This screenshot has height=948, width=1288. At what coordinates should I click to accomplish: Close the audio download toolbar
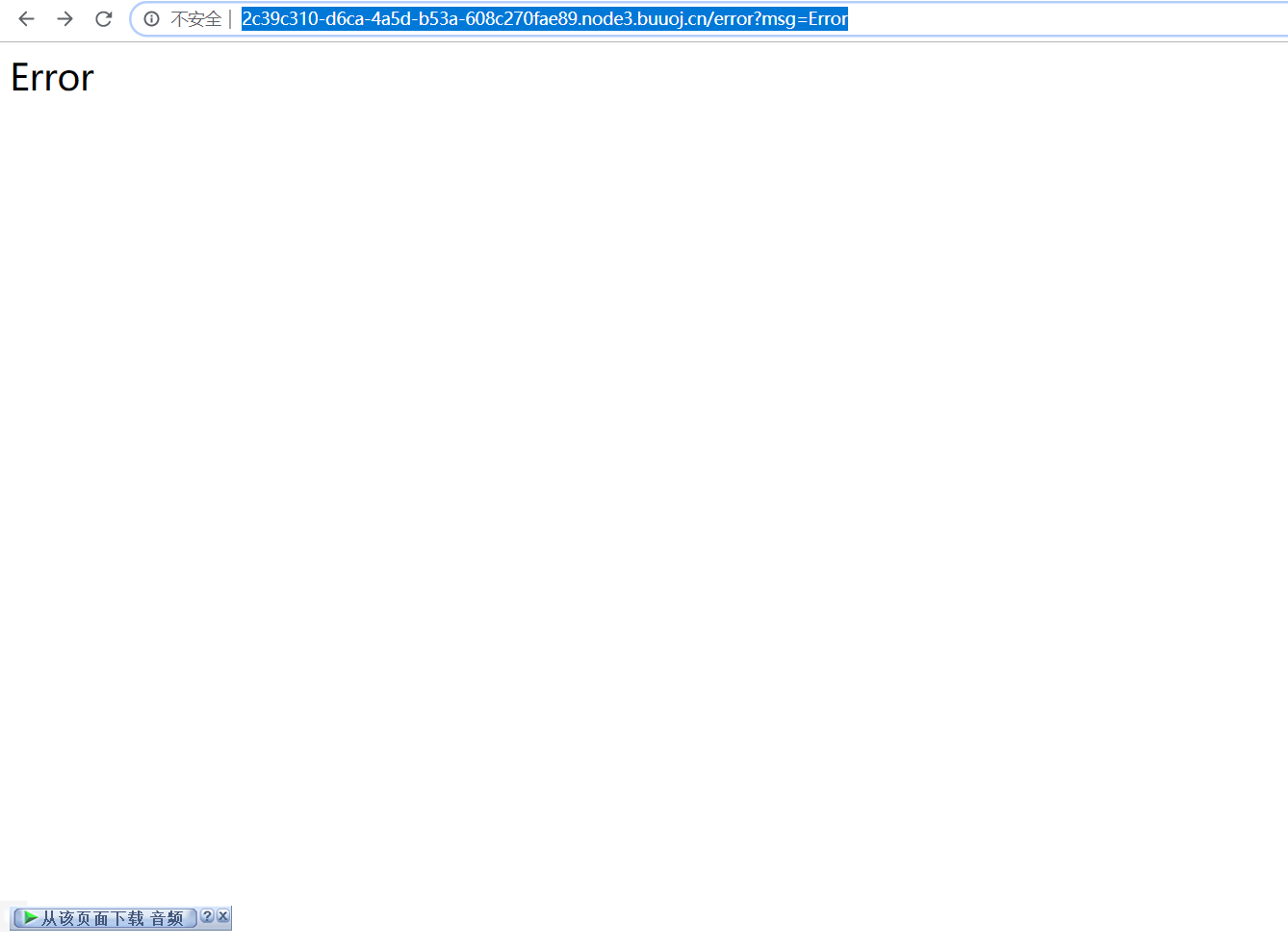pos(223,916)
